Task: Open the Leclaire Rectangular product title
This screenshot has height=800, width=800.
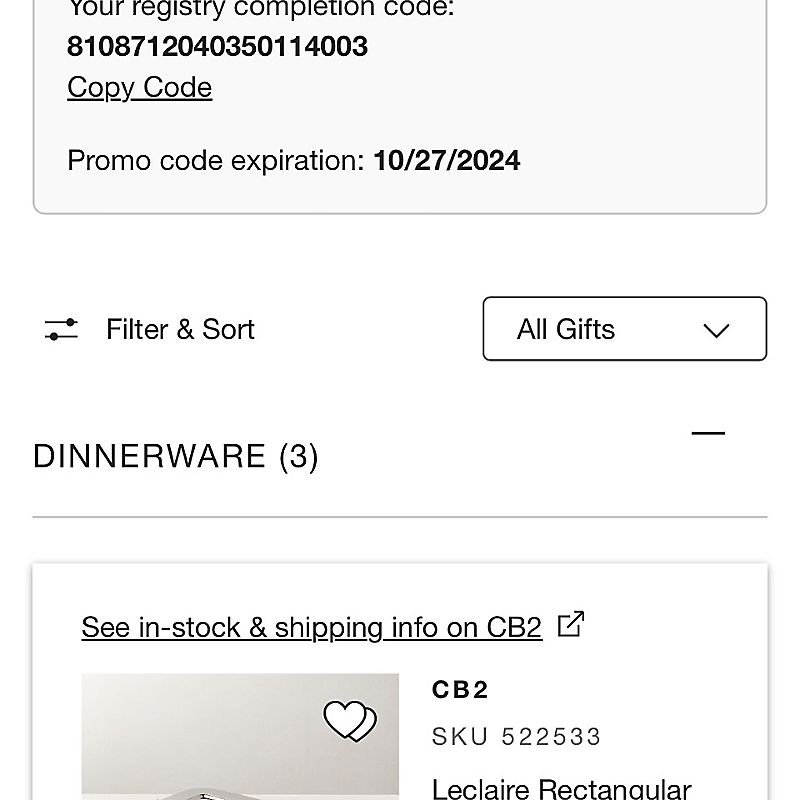Action: (561, 788)
